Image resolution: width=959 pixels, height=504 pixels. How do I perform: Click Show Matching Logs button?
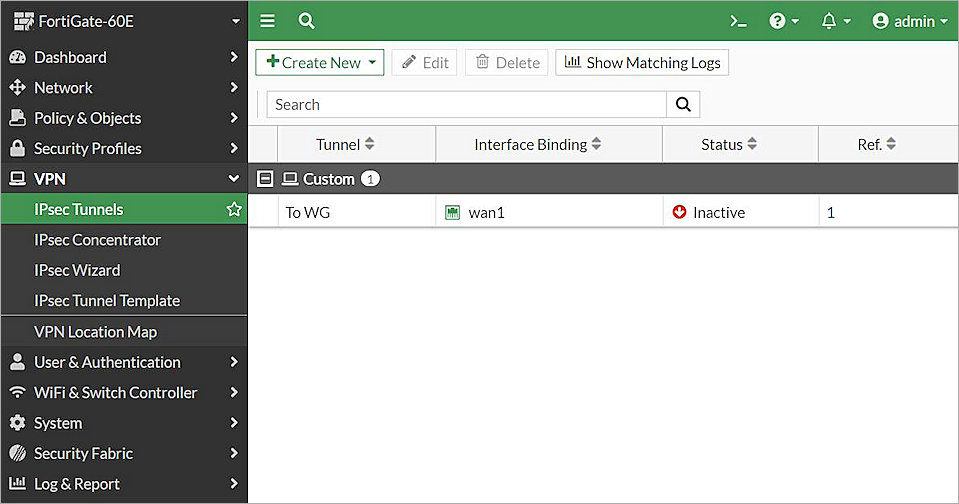pos(642,62)
